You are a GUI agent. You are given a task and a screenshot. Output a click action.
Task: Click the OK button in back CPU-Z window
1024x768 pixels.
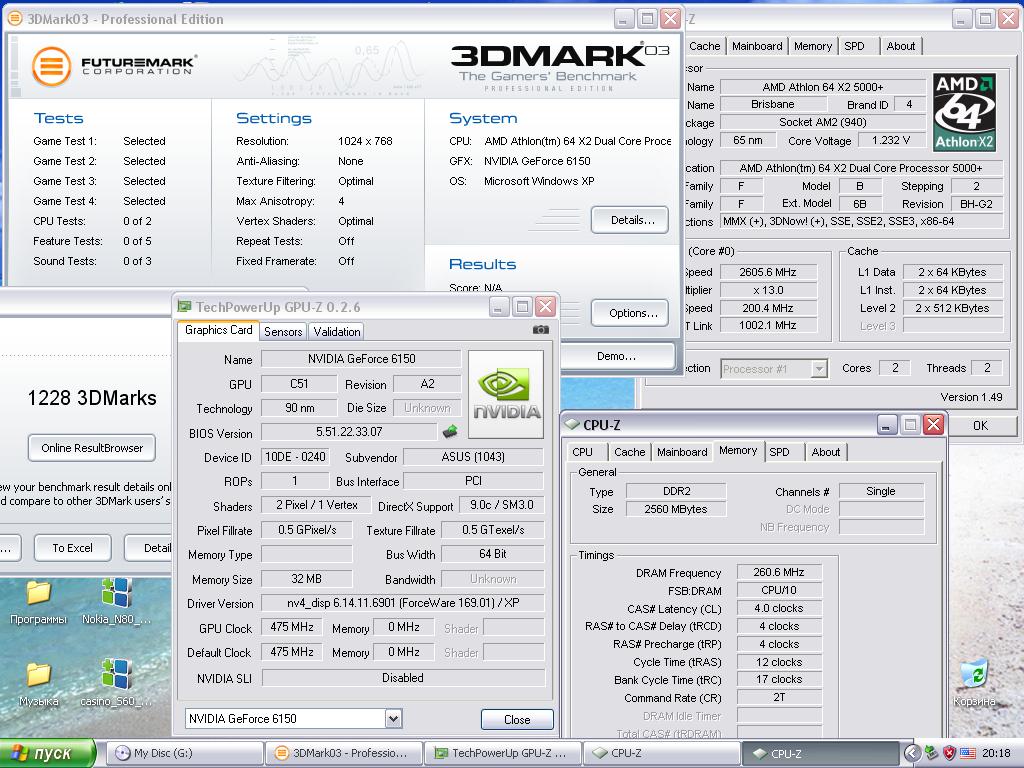[980, 426]
